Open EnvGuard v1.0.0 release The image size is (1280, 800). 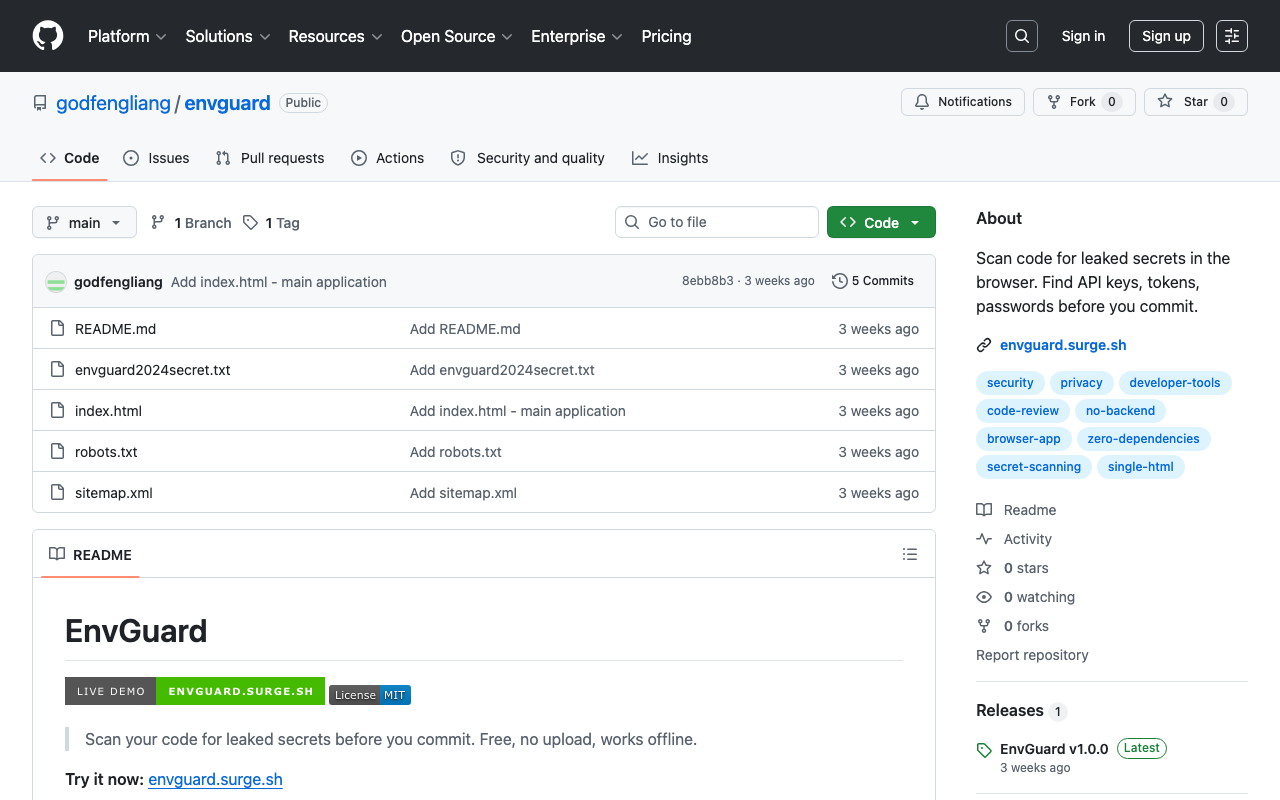pos(1054,749)
